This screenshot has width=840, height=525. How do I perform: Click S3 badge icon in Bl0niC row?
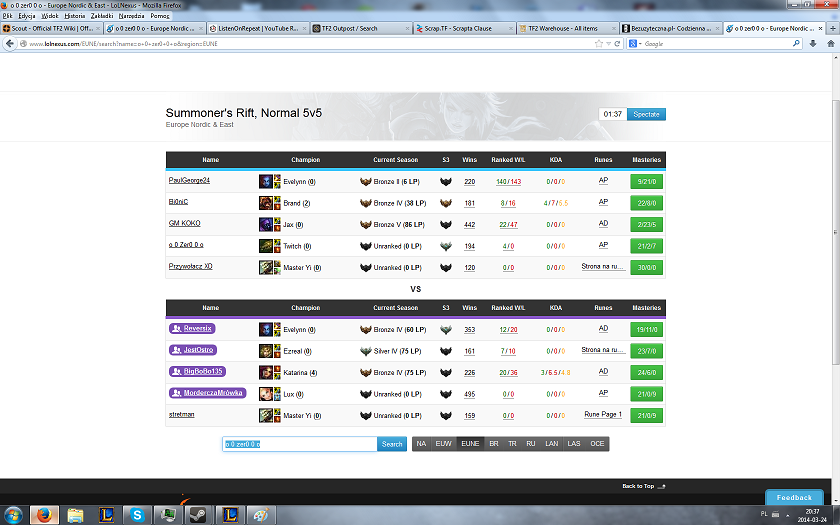[446, 203]
